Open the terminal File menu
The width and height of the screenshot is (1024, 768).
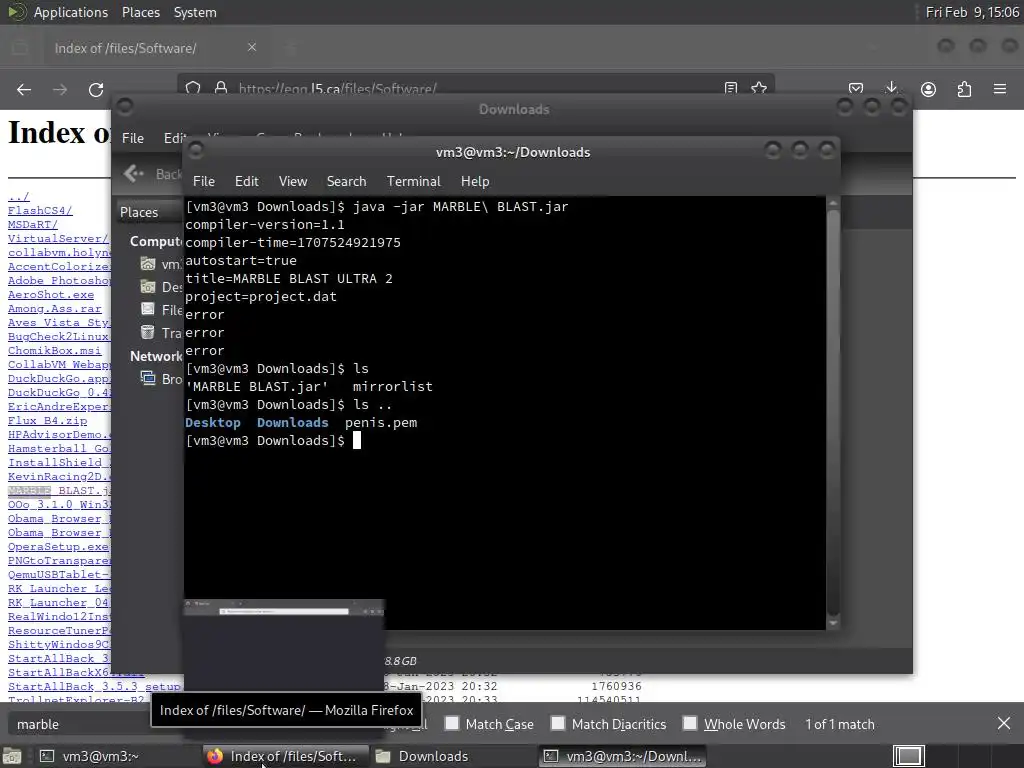pos(204,182)
